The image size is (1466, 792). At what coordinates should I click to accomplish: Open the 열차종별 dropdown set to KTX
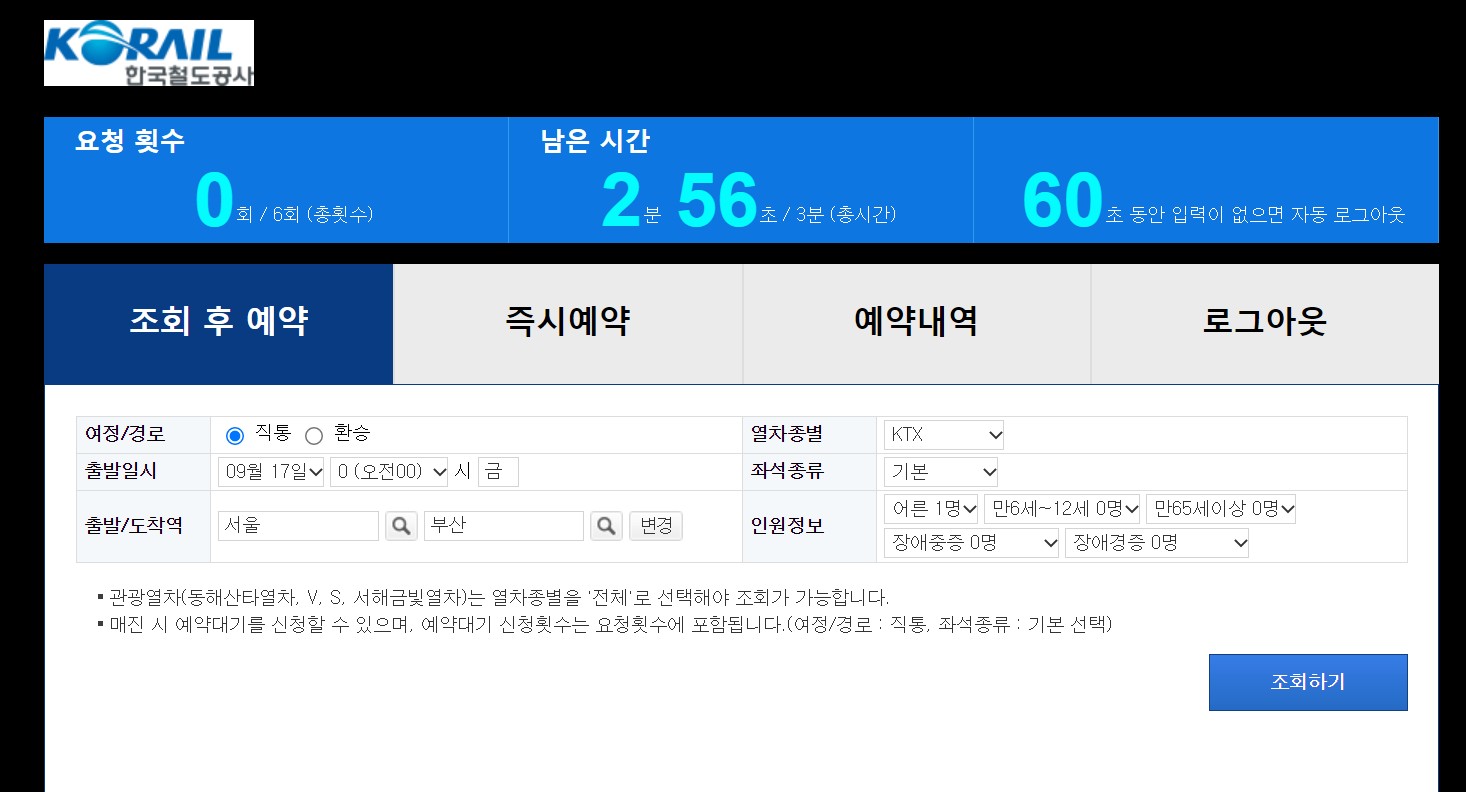(x=941, y=433)
